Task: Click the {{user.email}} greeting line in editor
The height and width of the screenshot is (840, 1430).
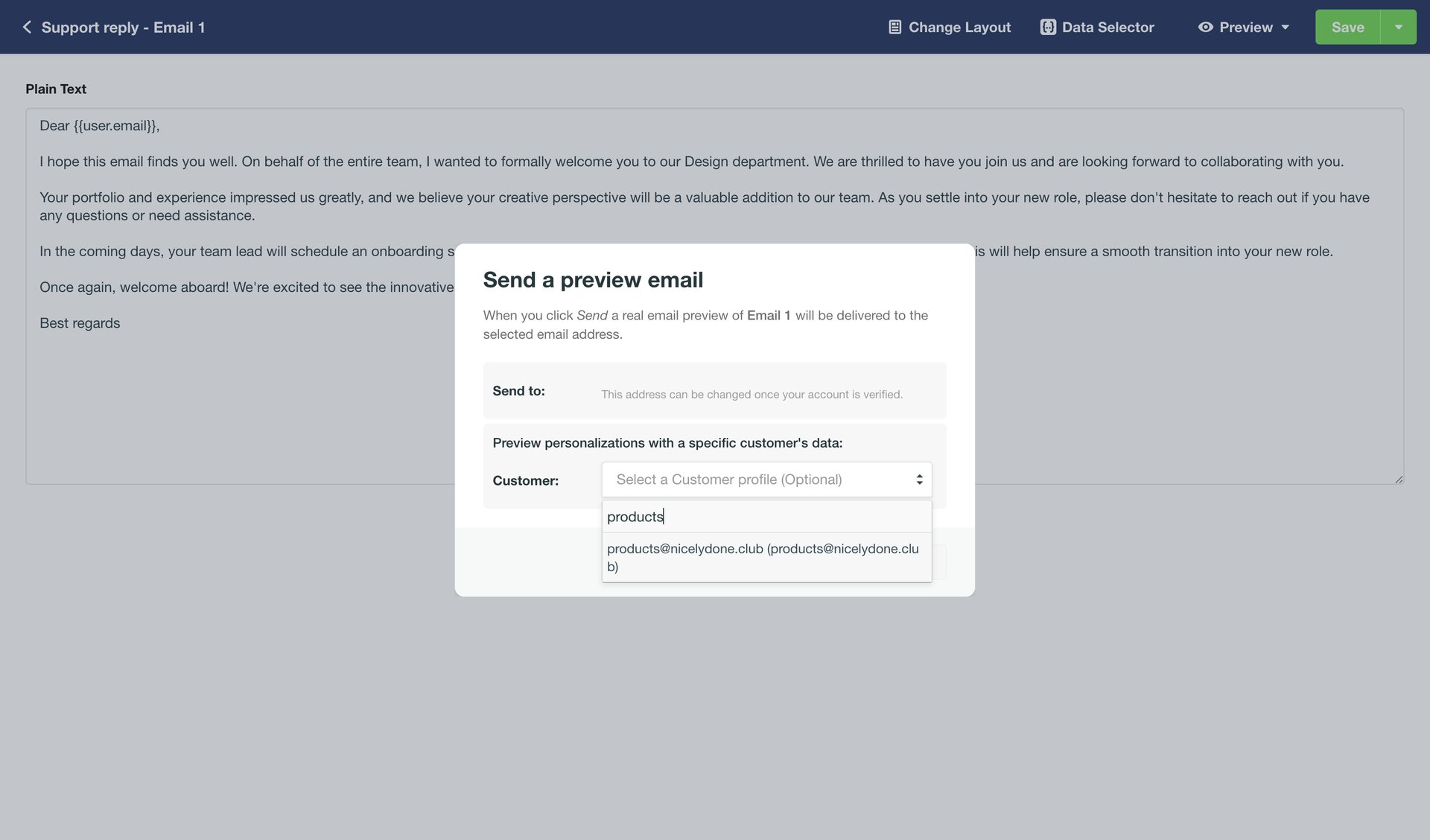Action: tap(100, 126)
